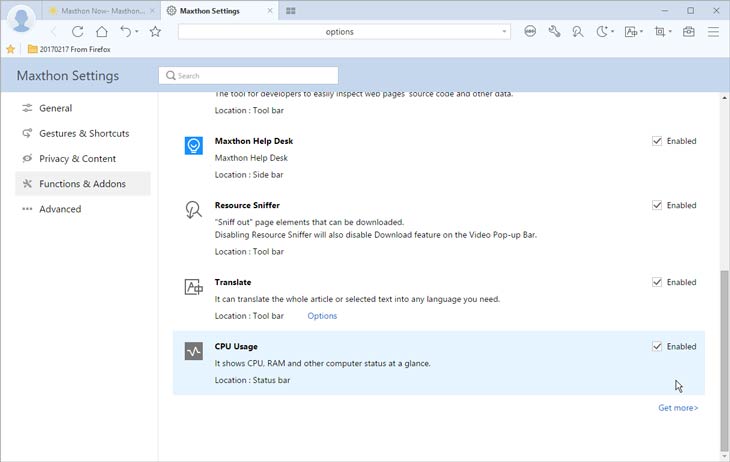Screen dimensions: 730x462
Task: Open the snap screenshot tool icon
Action: click(659, 32)
